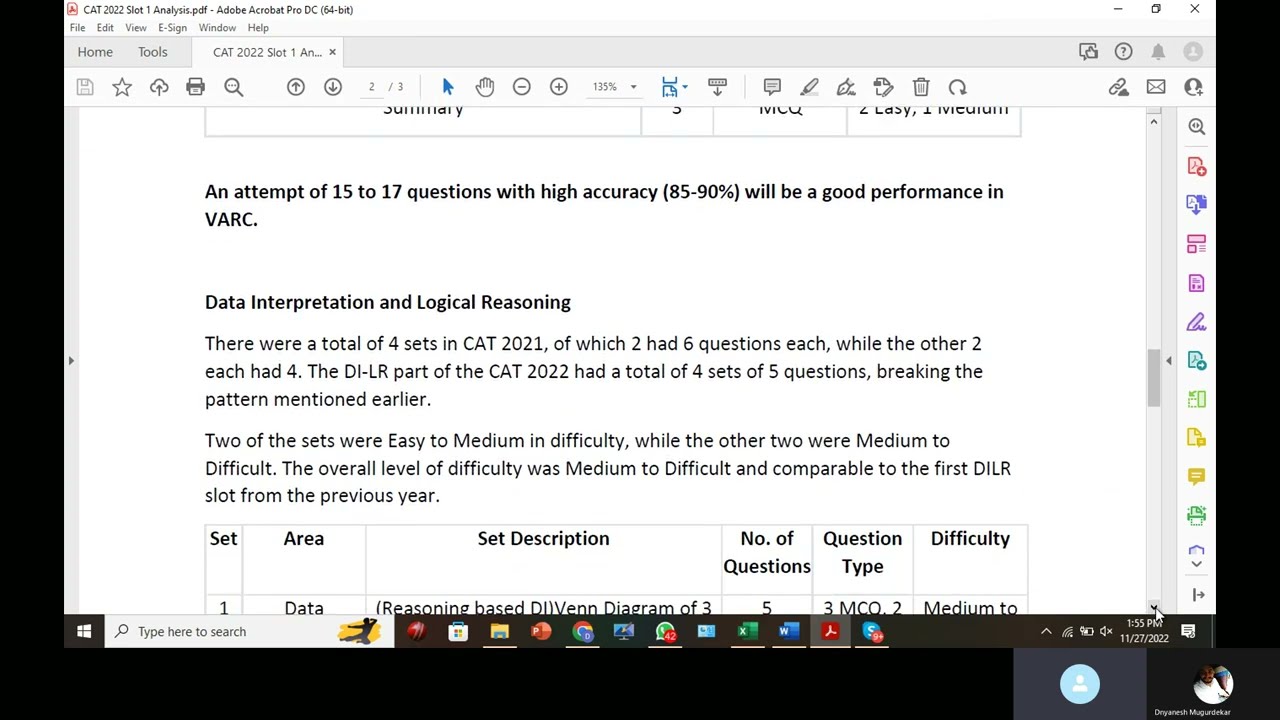Show more tools in right sidebar

tap(1197, 564)
